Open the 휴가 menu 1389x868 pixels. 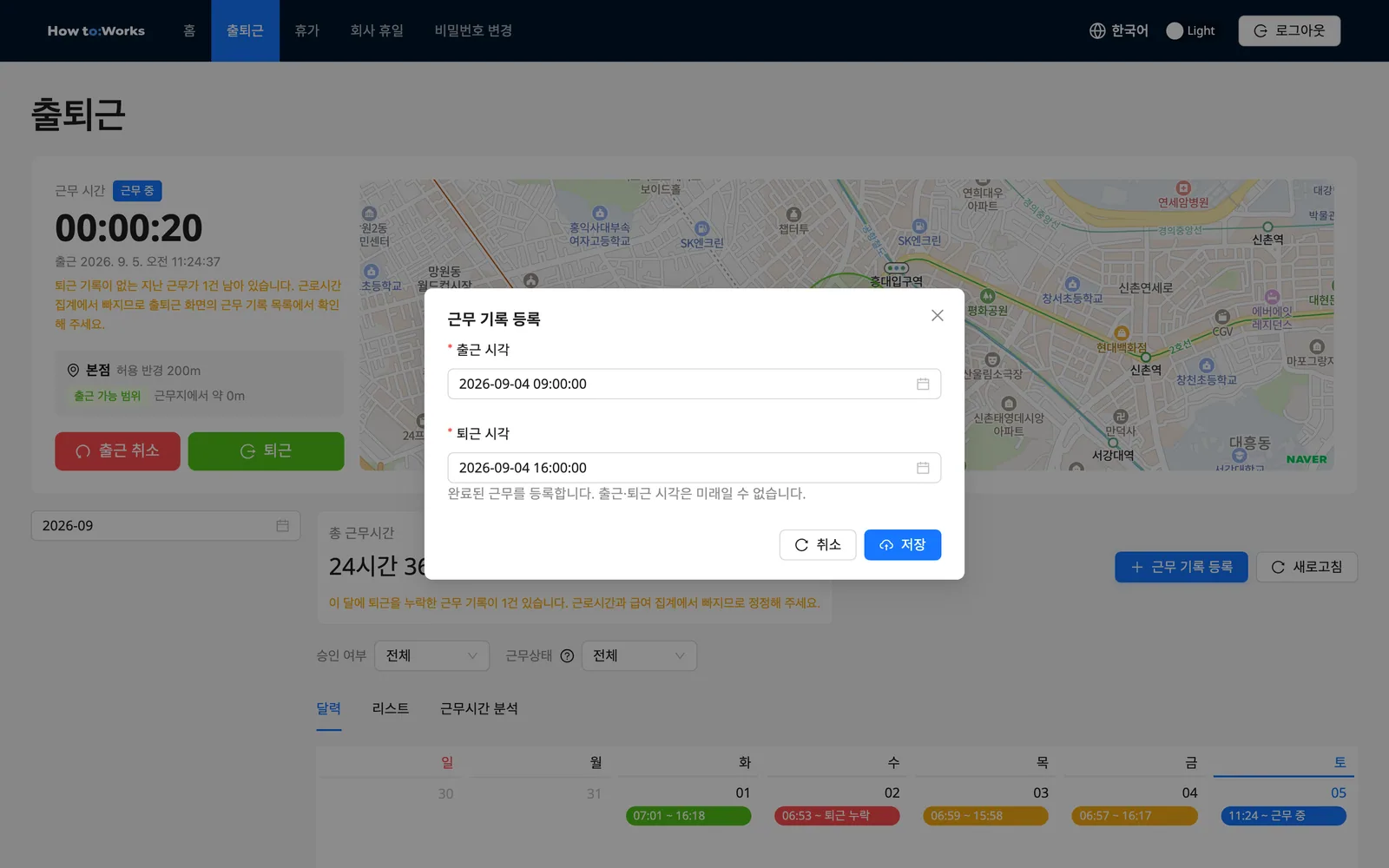(x=307, y=31)
